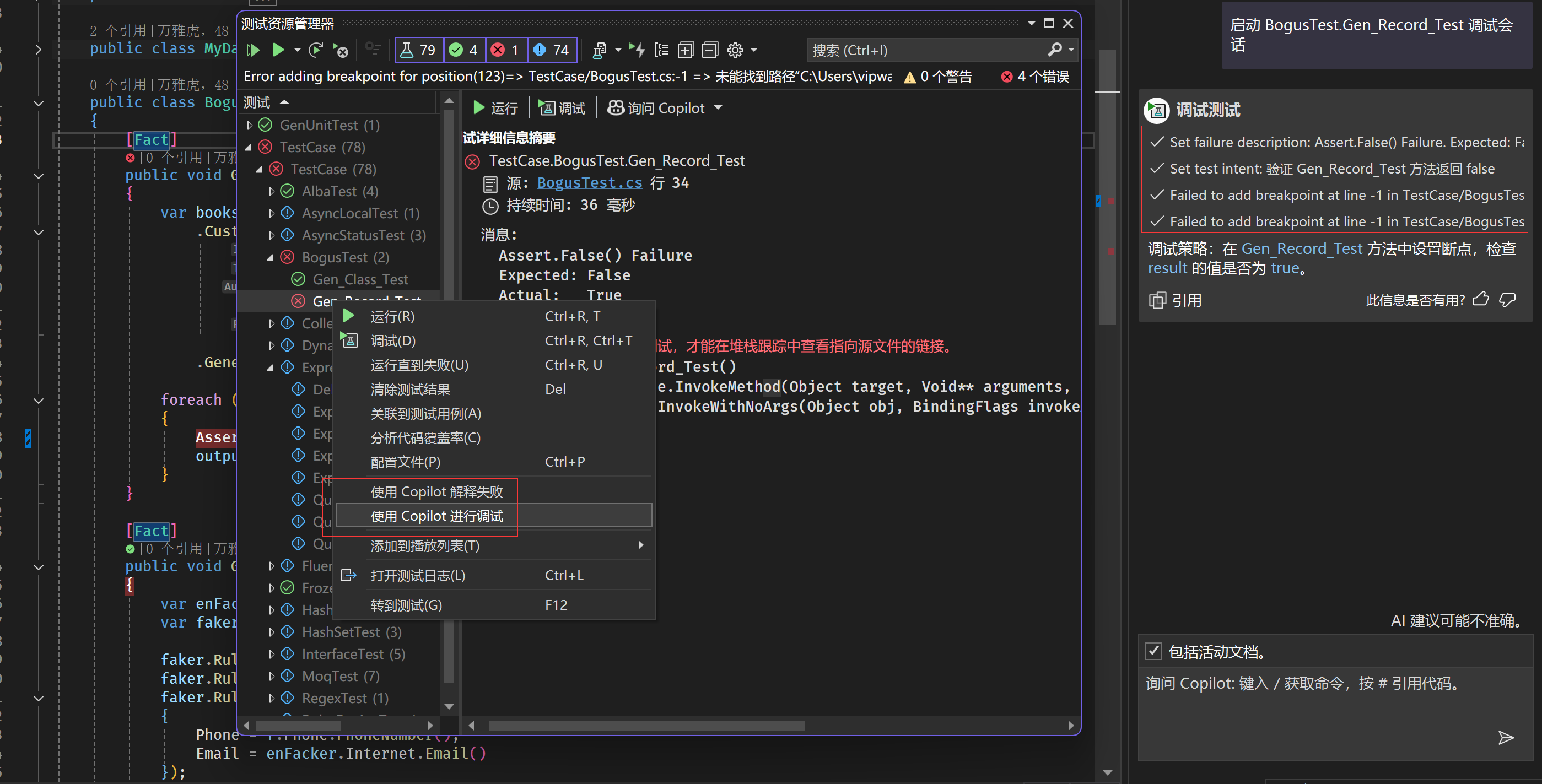1542x784 pixels.
Task: Expand the MoqTest (7) node
Action: pyautogui.click(x=271, y=676)
